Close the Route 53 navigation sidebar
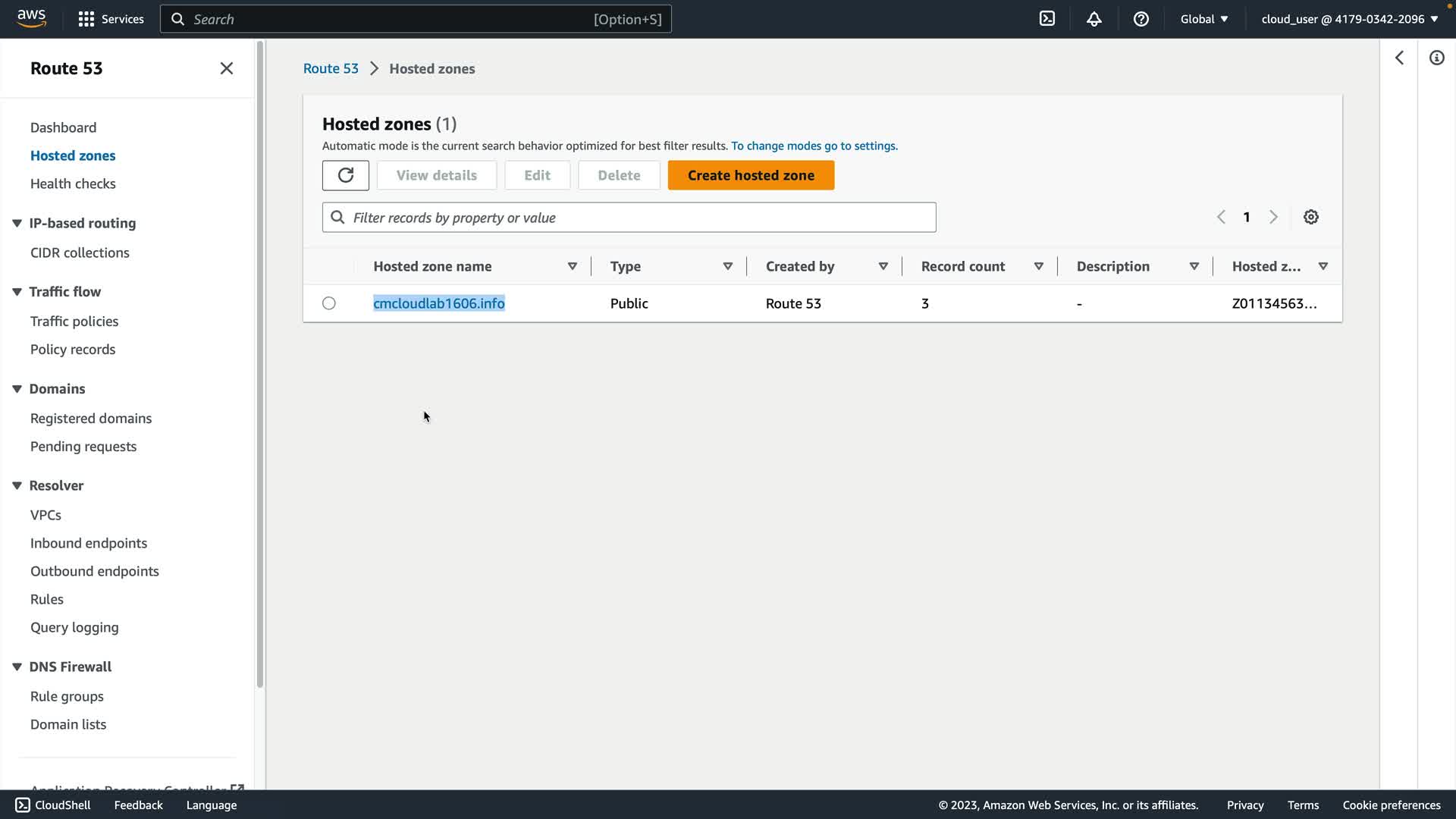Screen dimensions: 1456x819 tap(226, 68)
